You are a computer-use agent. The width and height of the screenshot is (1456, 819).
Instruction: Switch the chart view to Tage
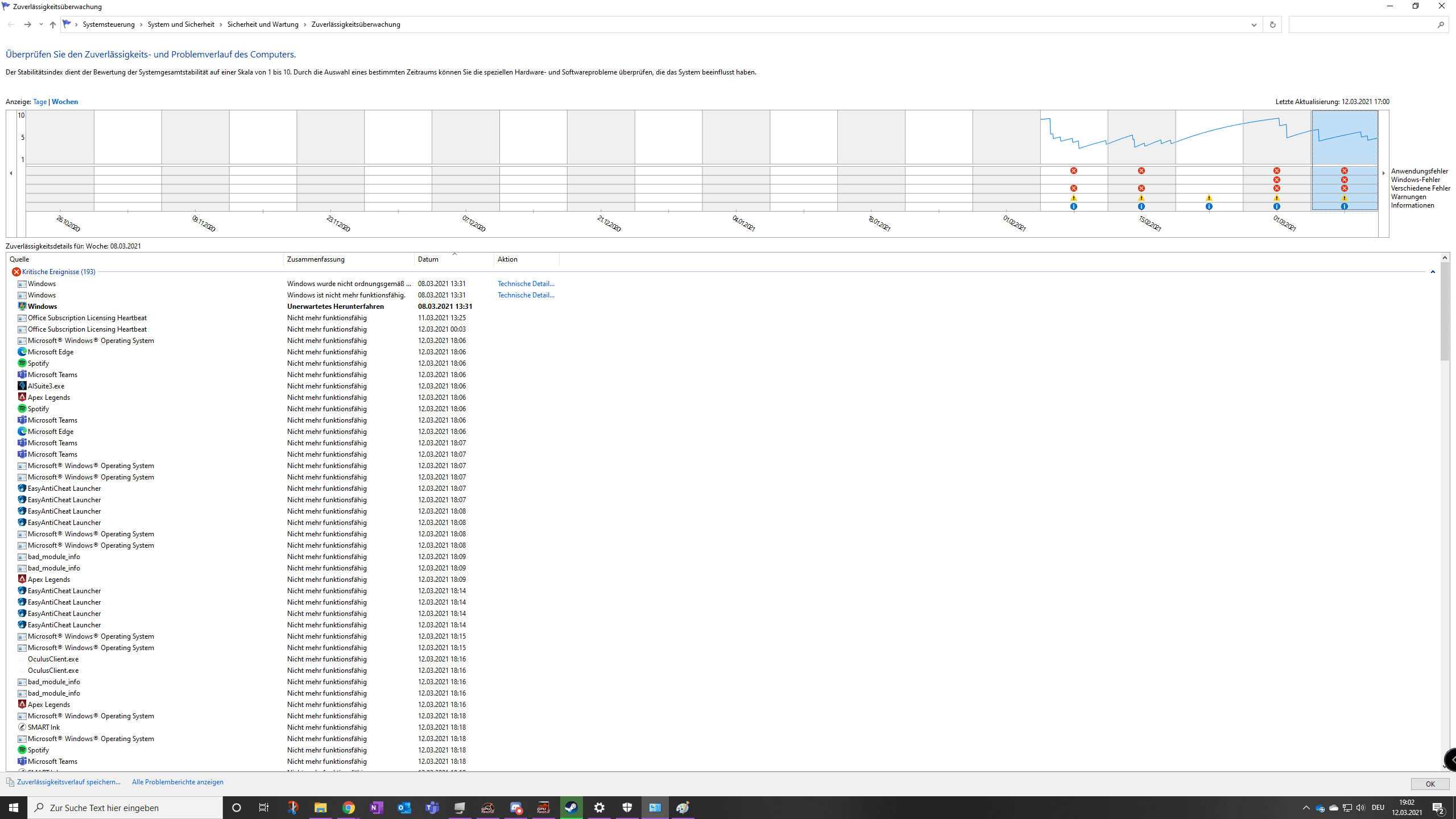click(x=40, y=102)
